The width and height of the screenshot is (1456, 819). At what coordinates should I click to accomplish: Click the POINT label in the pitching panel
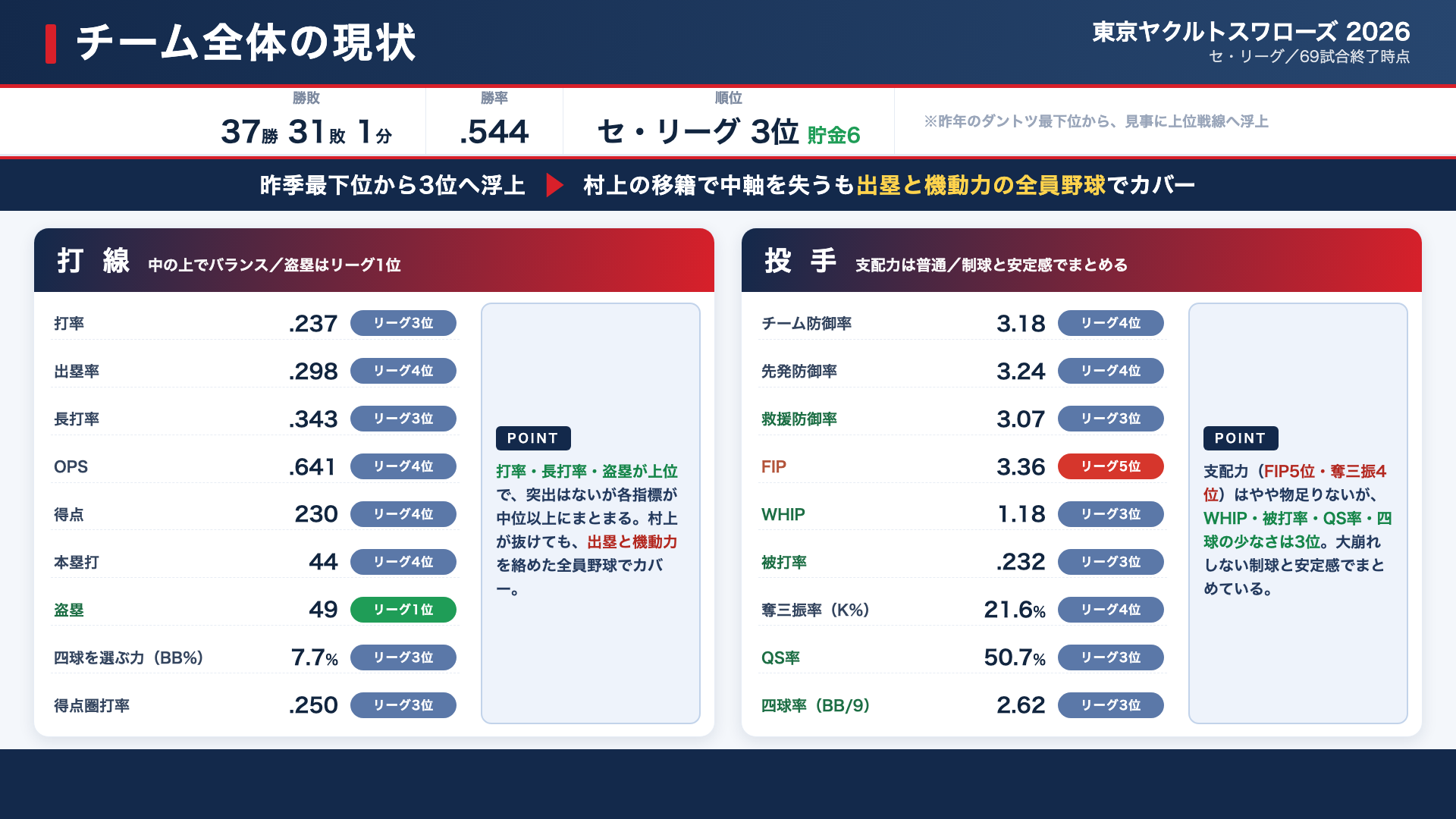pos(1241,438)
